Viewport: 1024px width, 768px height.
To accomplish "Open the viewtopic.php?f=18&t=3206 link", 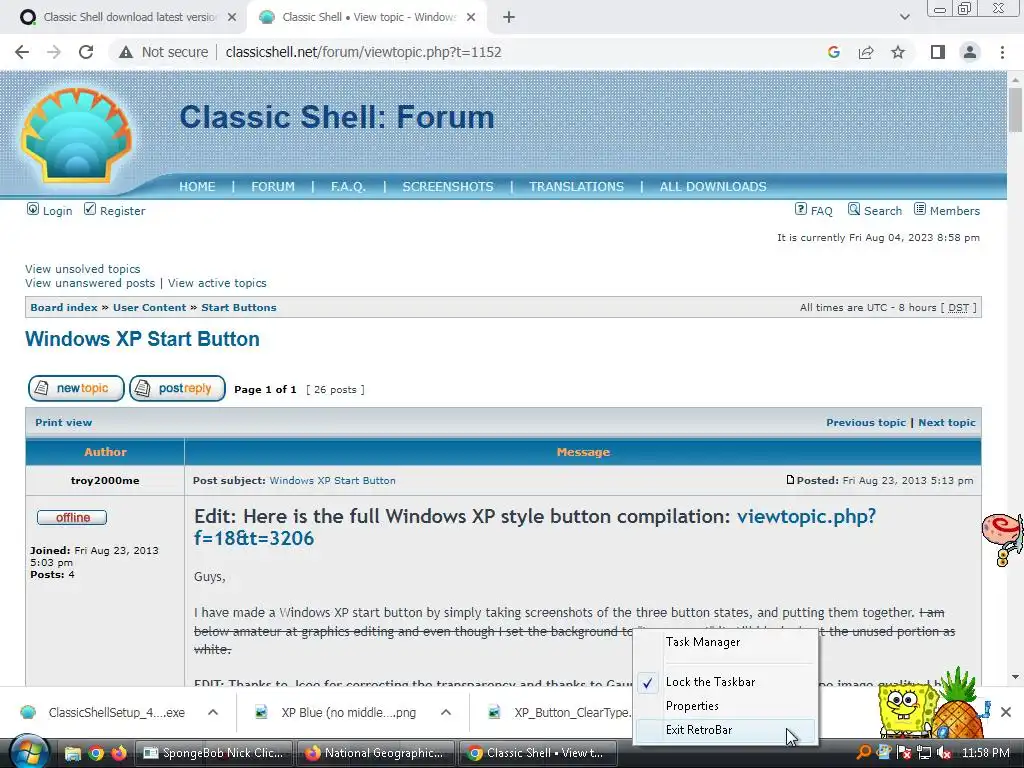I will 535,527.
